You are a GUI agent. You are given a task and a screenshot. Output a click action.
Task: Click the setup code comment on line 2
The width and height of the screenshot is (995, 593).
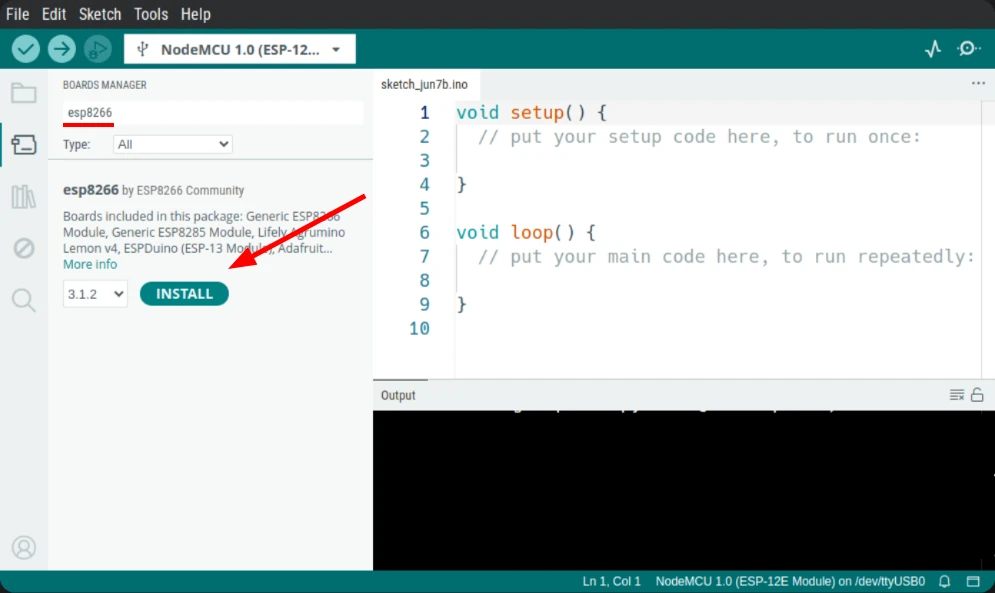tap(699, 137)
